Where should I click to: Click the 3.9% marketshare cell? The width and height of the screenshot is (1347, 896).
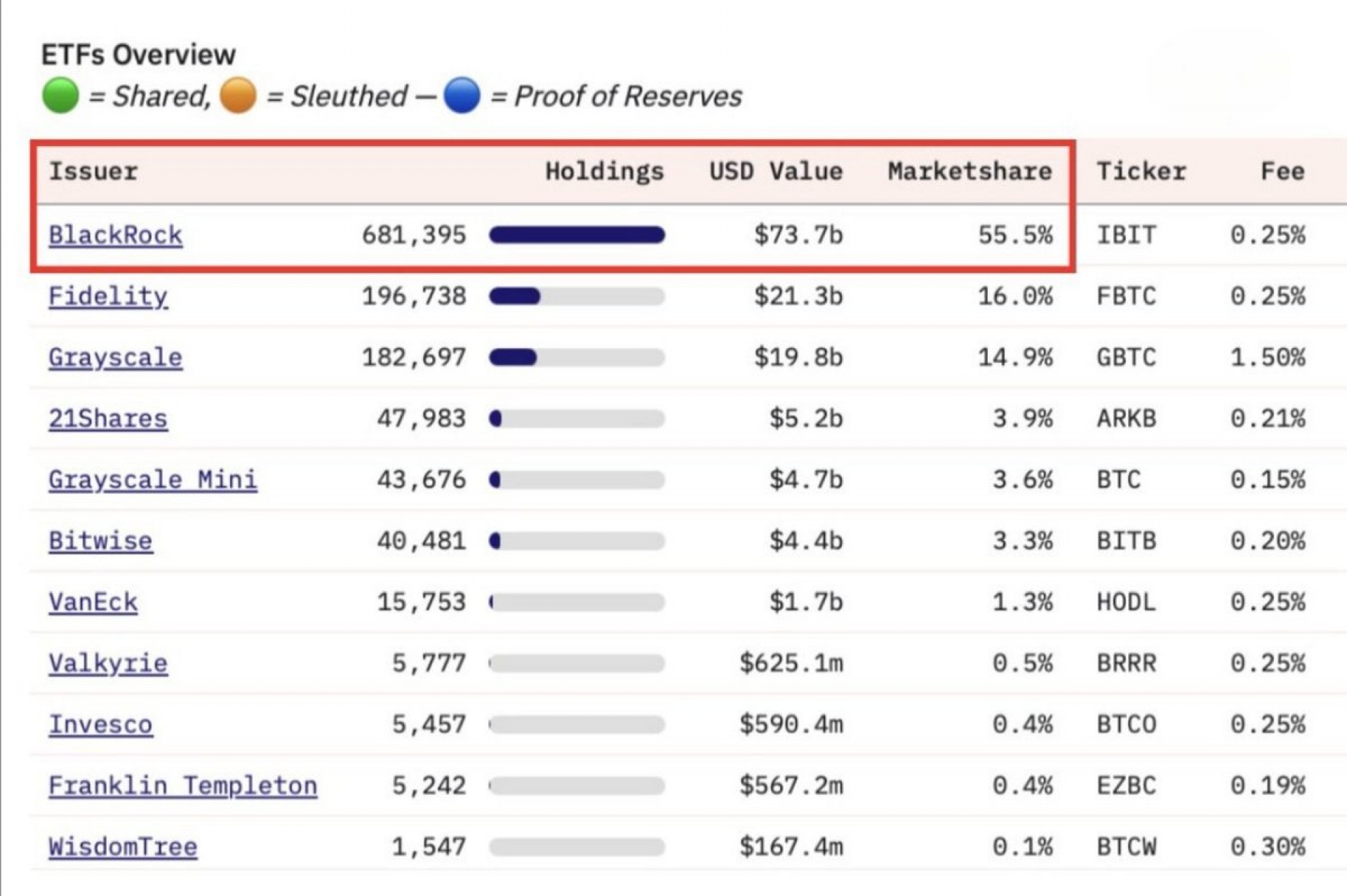1023,419
